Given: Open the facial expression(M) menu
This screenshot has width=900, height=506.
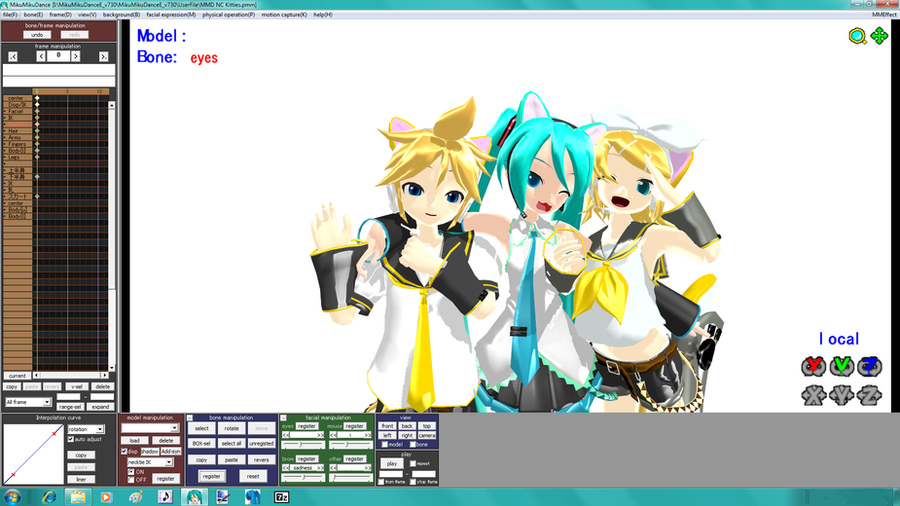Looking at the screenshot, I should [171, 15].
